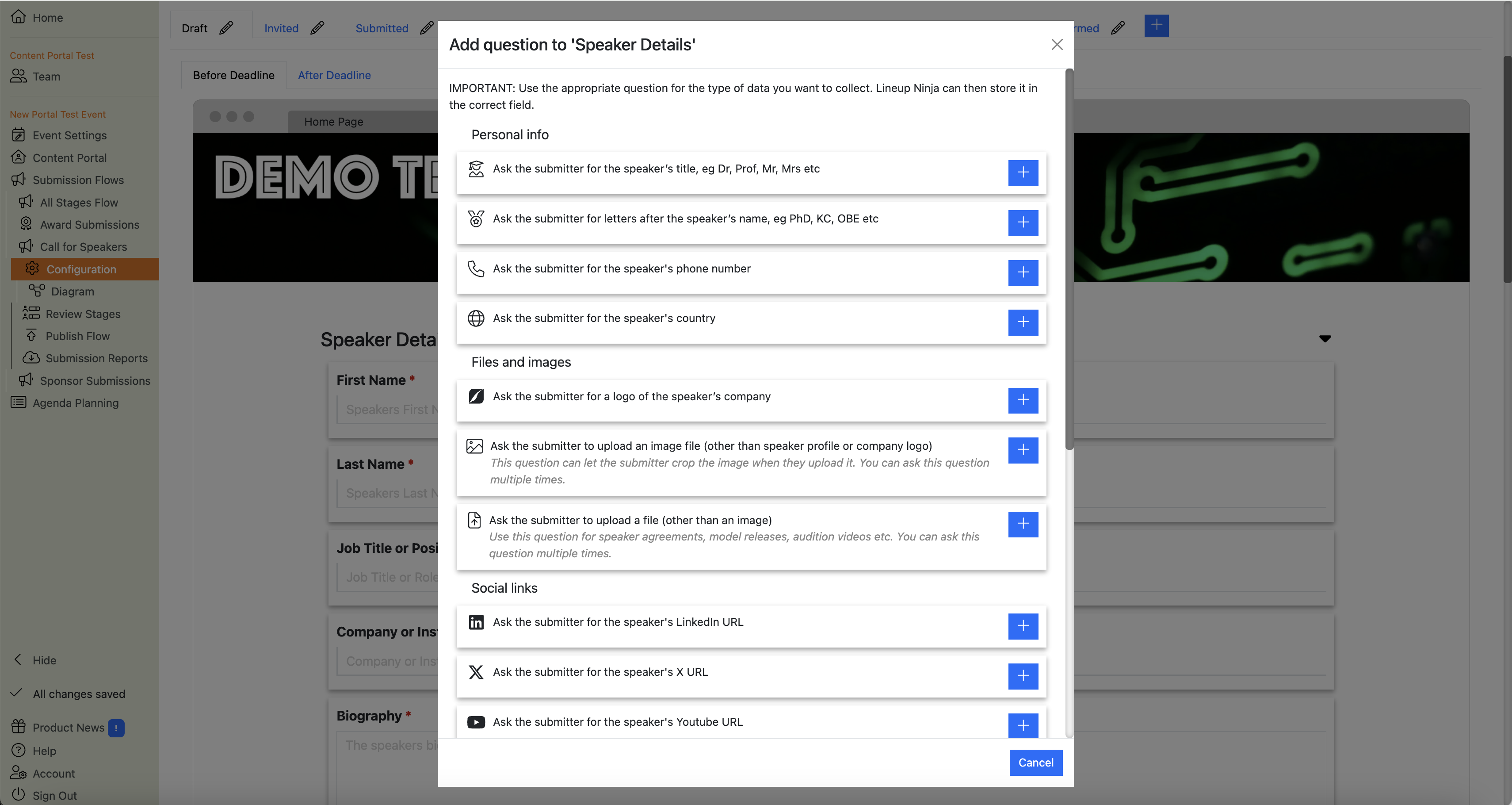The width and height of the screenshot is (1512, 805).
Task: Open the flow Diagram
Action: click(x=61, y=291)
